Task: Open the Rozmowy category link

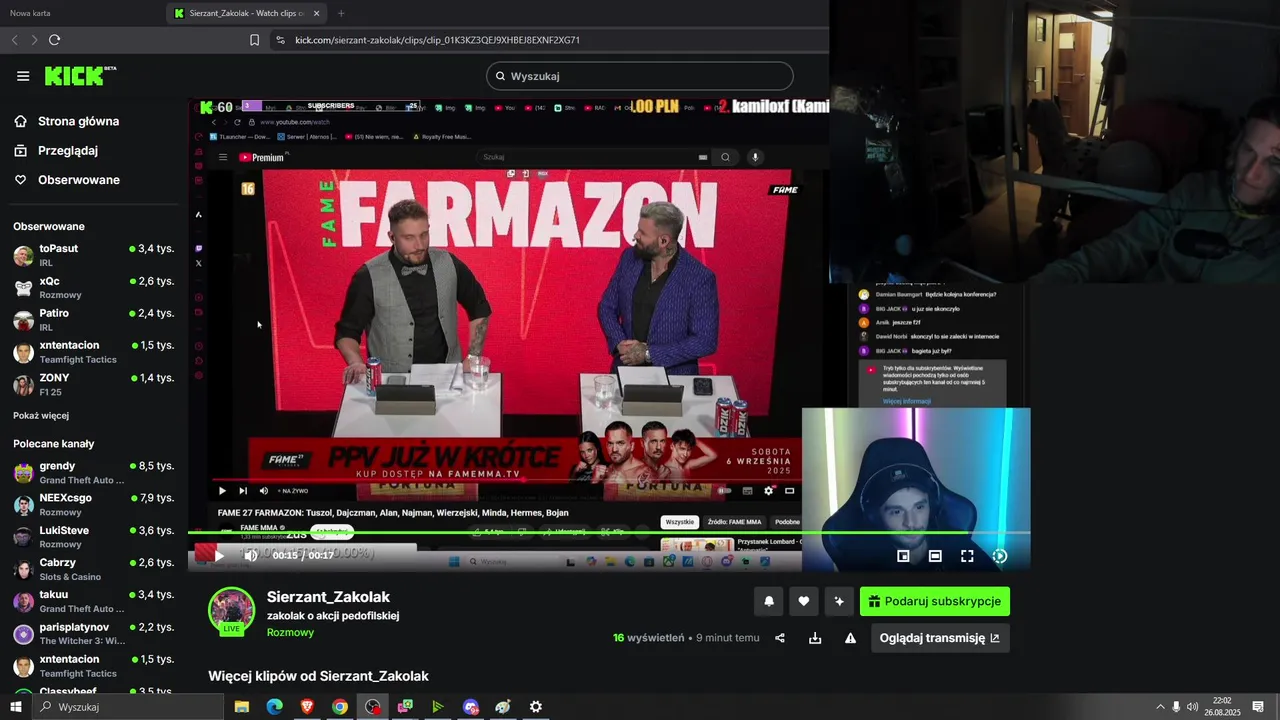Action: 290,632
